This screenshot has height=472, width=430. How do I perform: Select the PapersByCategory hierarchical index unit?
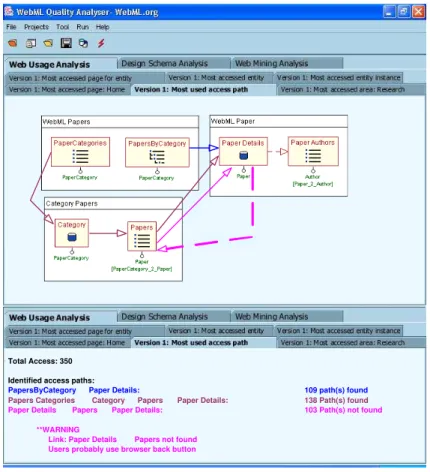tap(157, 153)
